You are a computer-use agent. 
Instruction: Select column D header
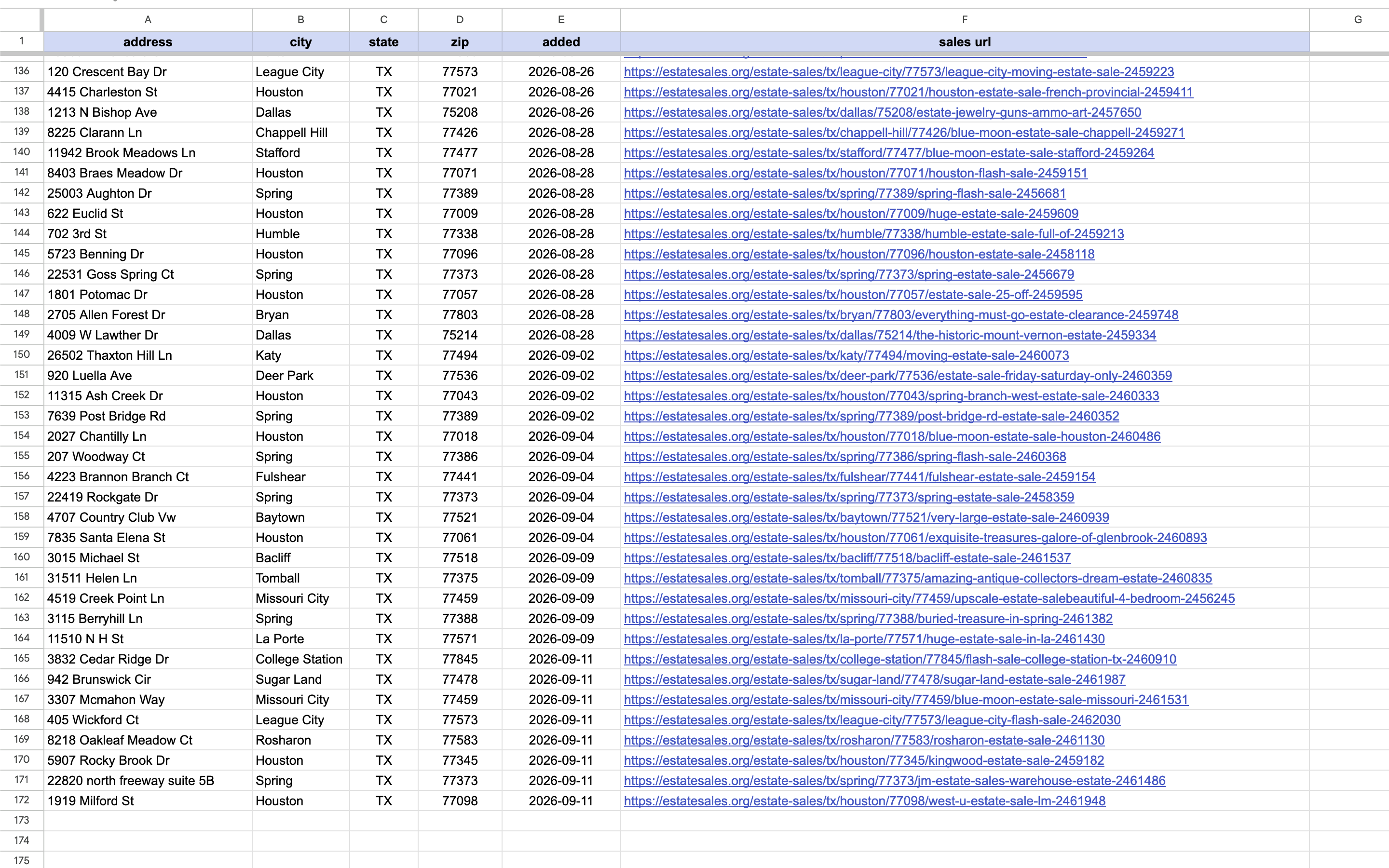pos(460,19)
